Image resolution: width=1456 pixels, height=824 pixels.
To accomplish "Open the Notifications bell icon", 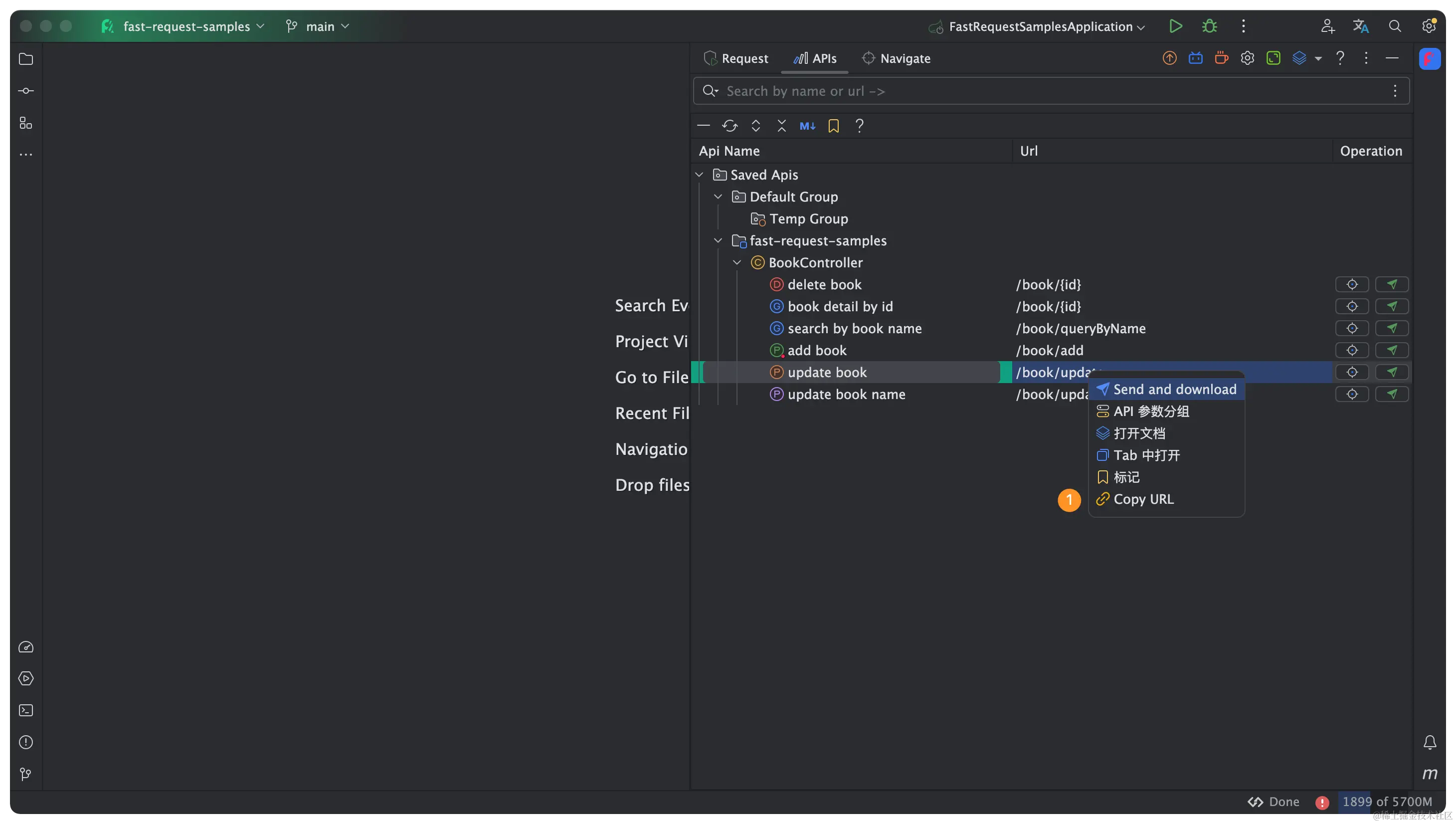I will (1430, 742).
